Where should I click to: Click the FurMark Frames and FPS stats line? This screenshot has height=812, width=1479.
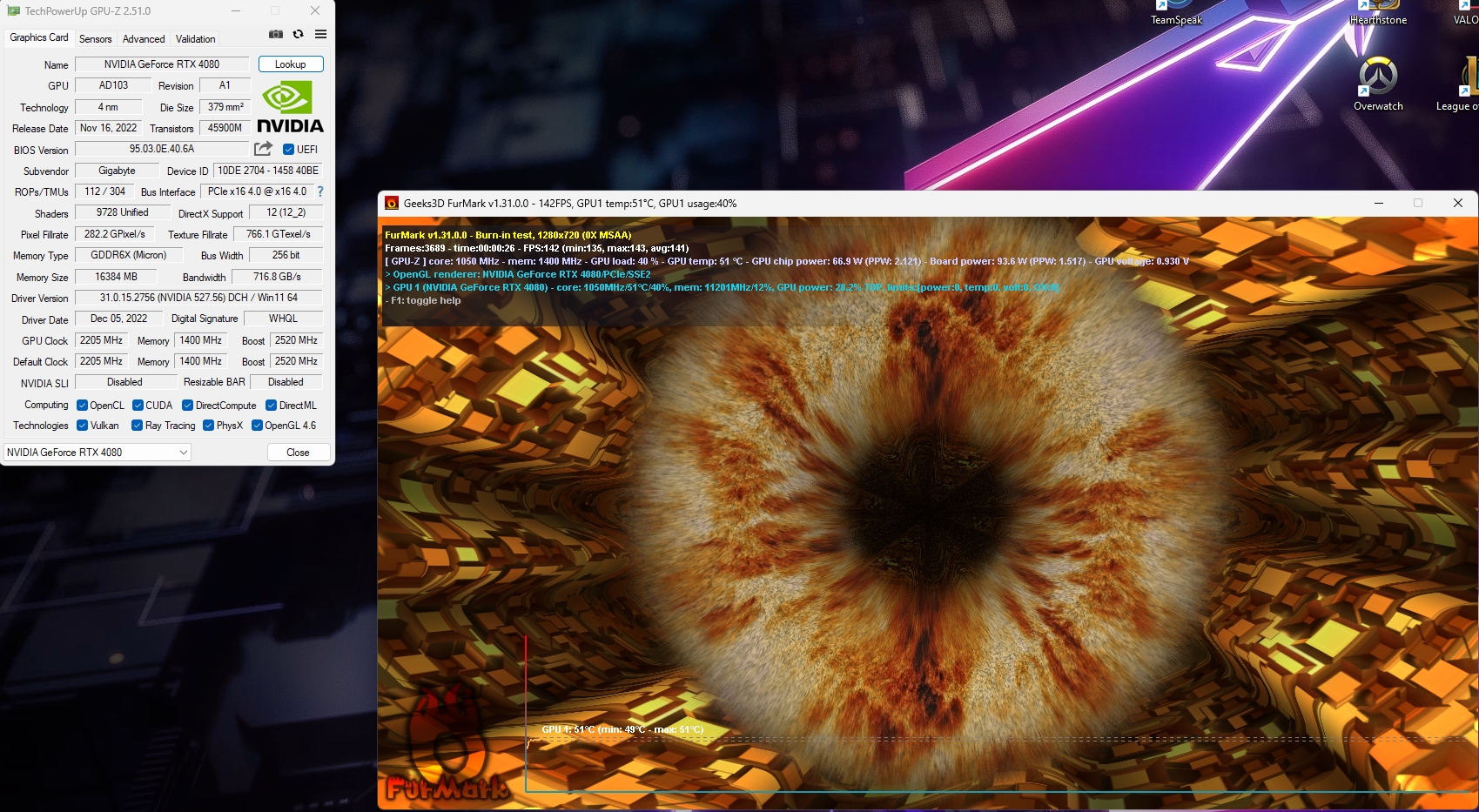[x=536, y=248]
